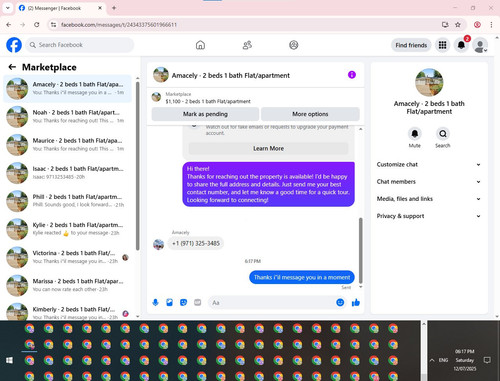Open the Kylie conversation
500x381 pixels.
coord(68,229)
